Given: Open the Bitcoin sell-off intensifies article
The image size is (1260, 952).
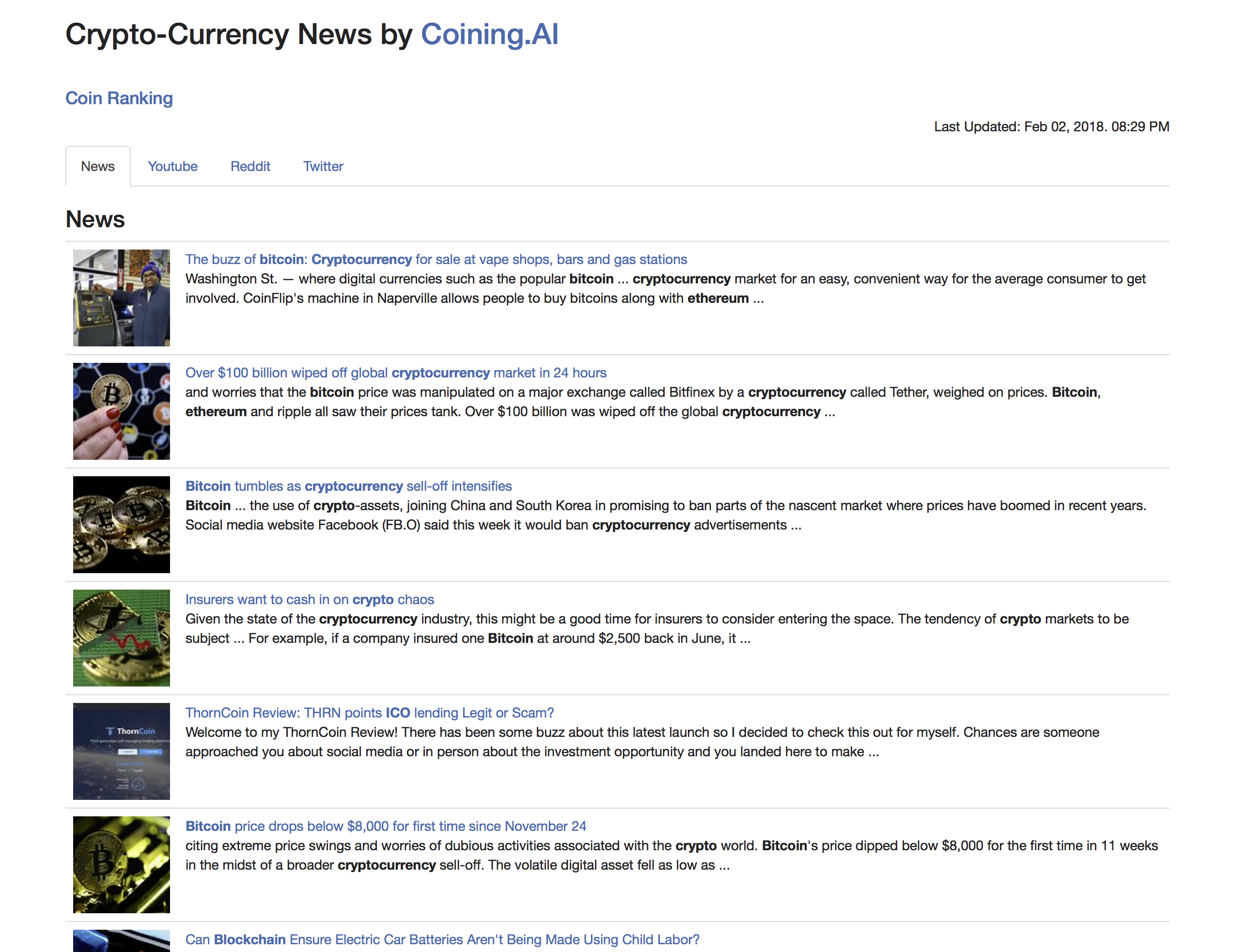Looking at the screenshot, I should [348, 486].
